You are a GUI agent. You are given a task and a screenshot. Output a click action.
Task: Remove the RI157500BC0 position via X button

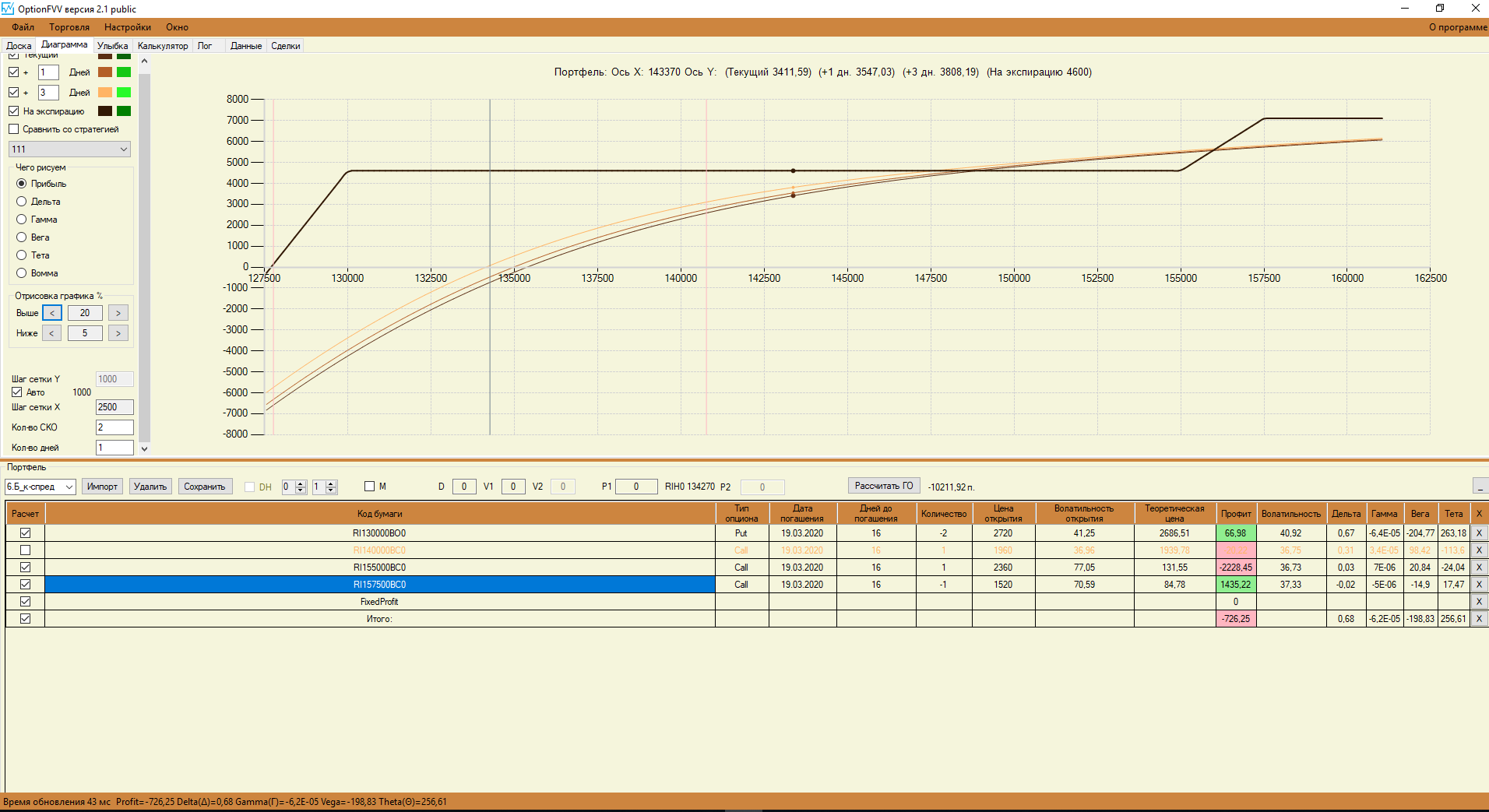(x=1479, y=585)
